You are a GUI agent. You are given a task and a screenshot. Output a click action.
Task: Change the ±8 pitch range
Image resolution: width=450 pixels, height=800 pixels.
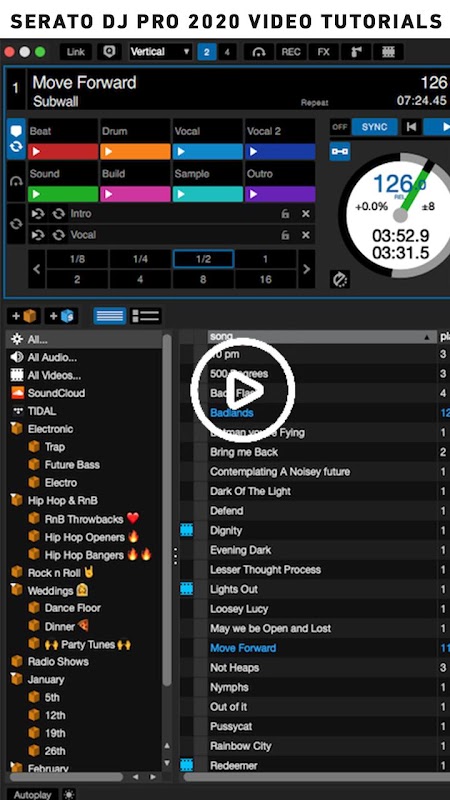[x=428, y=207]
